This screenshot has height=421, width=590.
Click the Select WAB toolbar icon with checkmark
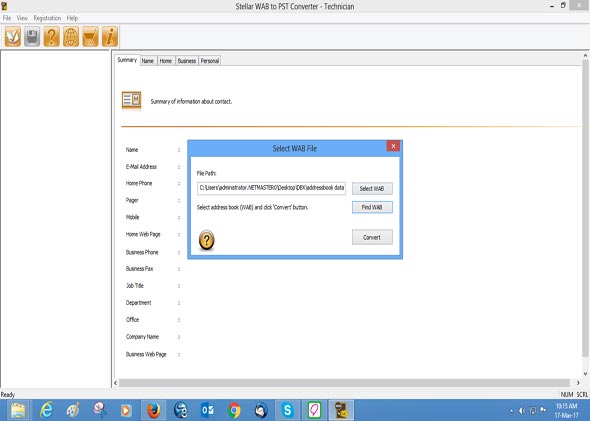click(13, 36)
